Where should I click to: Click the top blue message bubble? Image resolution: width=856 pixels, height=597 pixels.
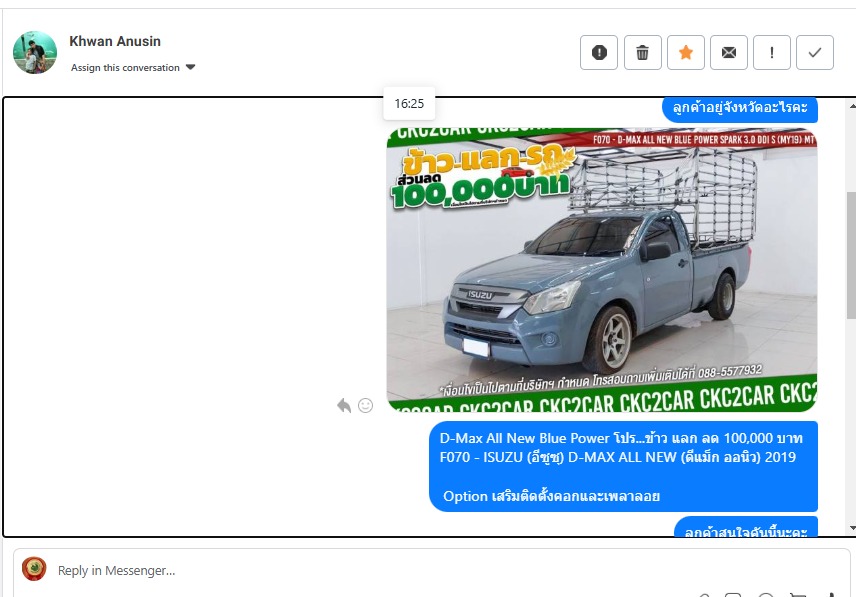(x=740, y=108)
